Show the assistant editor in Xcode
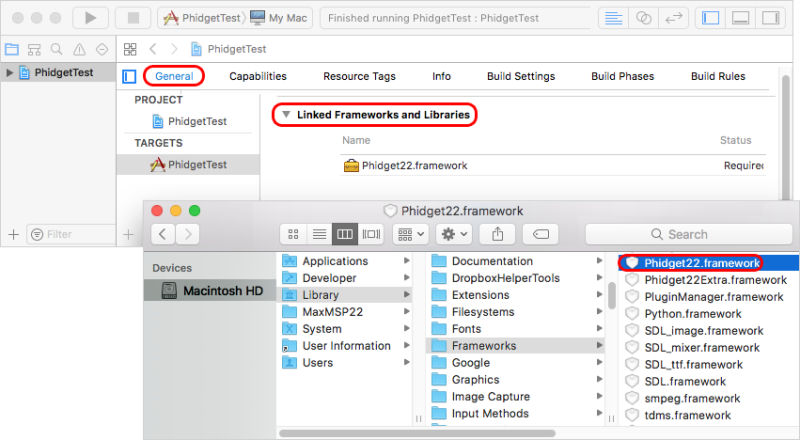The height and width of the screenshot is (440, 800). coord(643,18)
